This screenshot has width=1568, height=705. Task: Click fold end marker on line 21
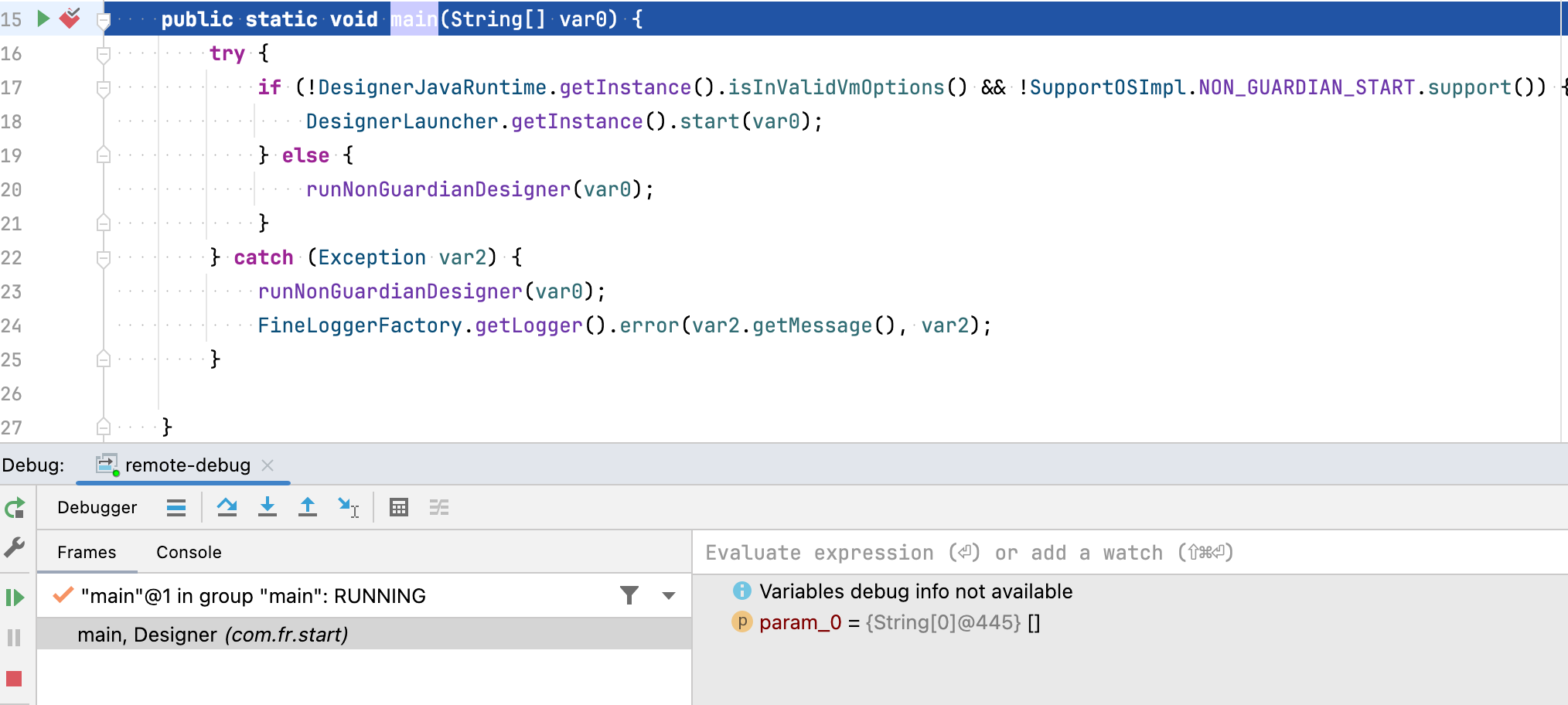pos(104,223)
